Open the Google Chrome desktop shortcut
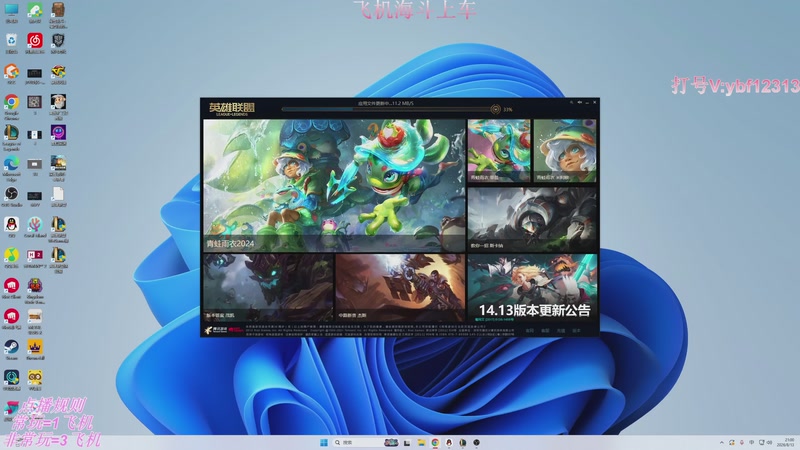This screenshot has width=800, height=450. pyautogui.click(x=11, y=102)
